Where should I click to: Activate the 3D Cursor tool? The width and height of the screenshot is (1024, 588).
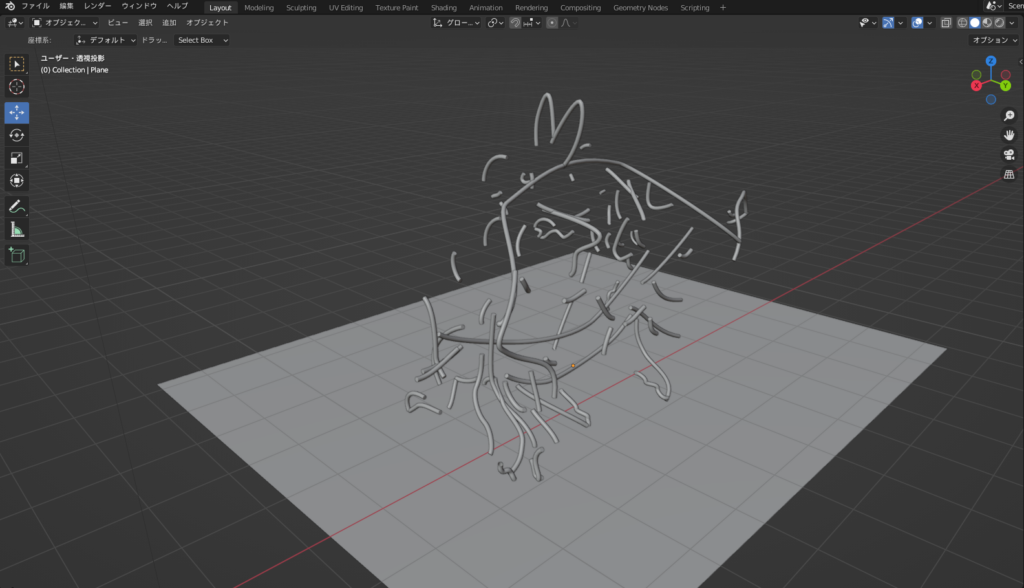click(x=17, y=87)
